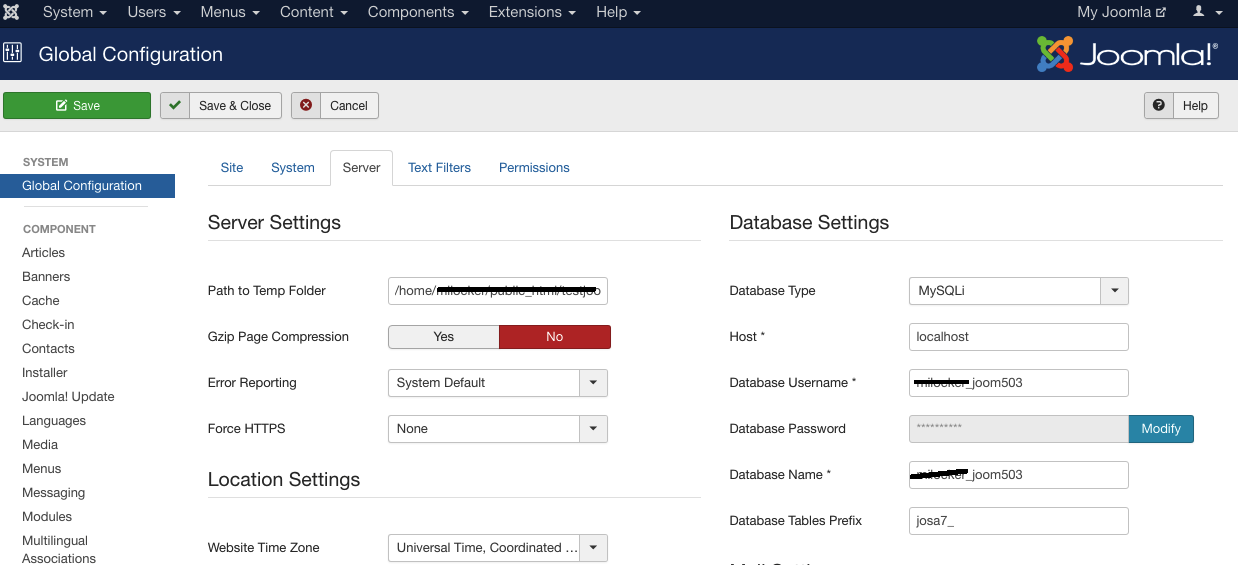Click the Database Tables Prefix field
This screenshot has width=1238, height=565.
pyautogui.click(x=1018, y=521)
